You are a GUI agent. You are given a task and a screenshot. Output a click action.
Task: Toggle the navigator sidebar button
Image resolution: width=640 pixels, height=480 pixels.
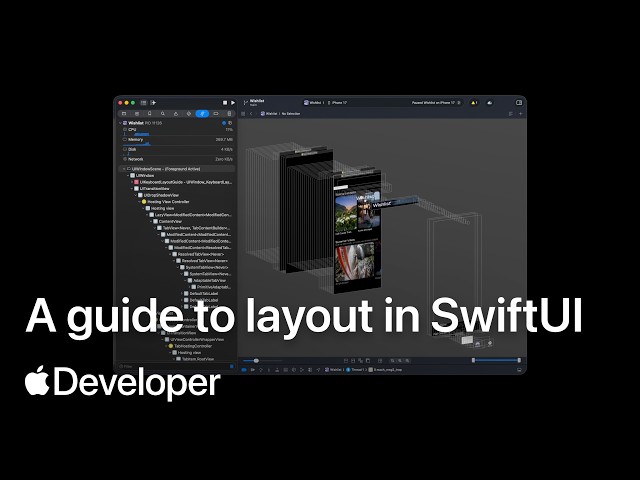tap(143, 103)
